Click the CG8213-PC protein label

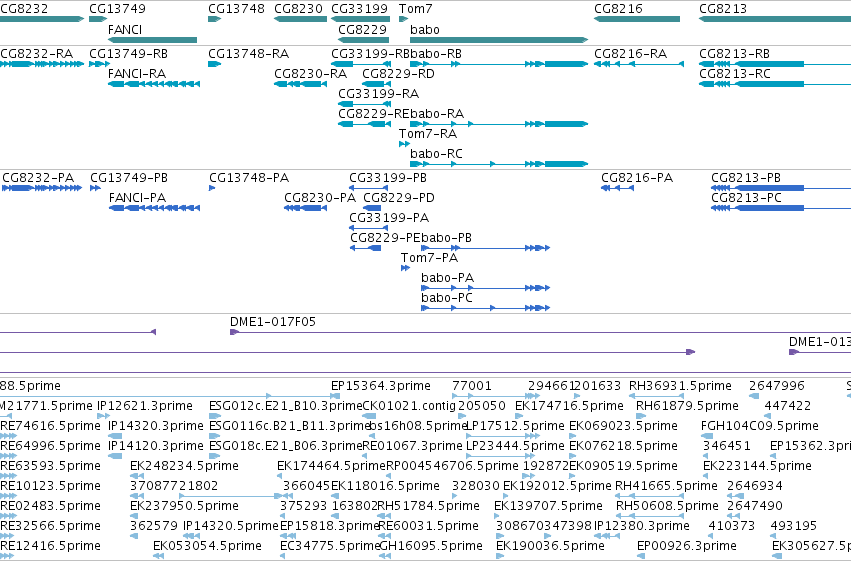point(746,198)
